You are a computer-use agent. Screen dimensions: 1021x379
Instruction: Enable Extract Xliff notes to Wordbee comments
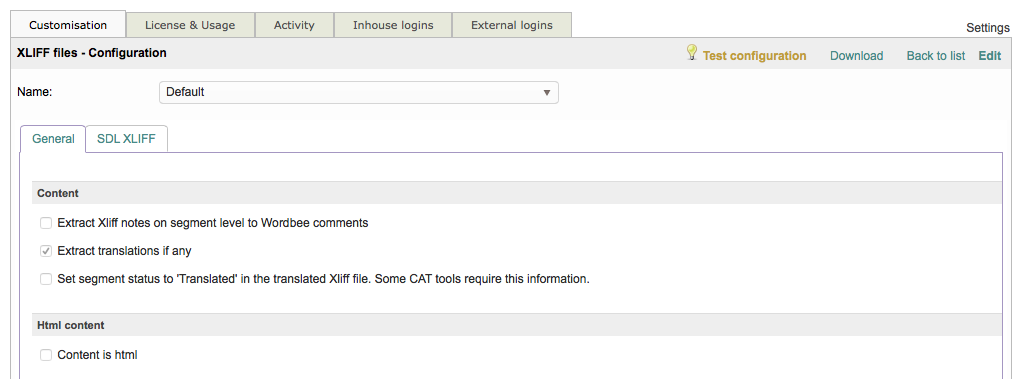[46, 223]
